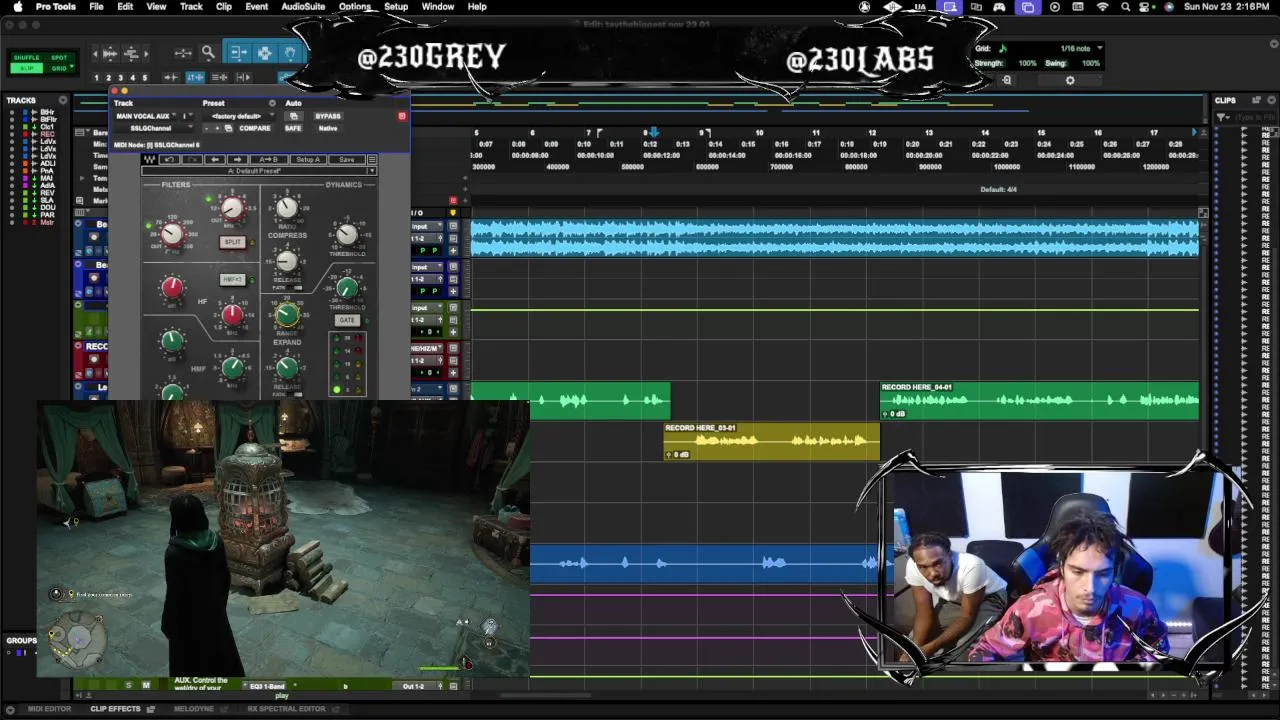The image size is (1280, 720).
Task: Click Save in the Waves toolbar
Action: [x=346, y=160]
